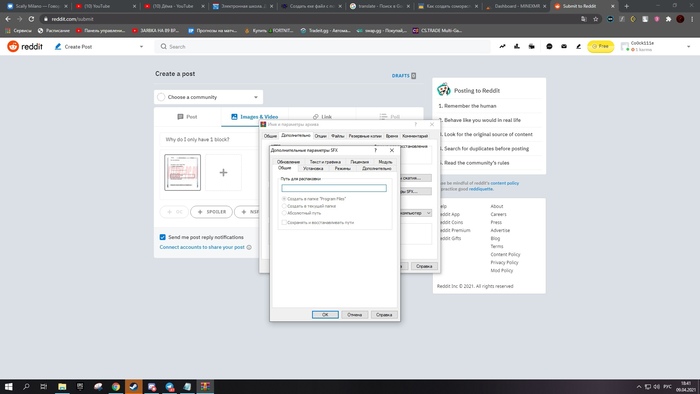Click the translate page icon in address bar
This screenshot has width=700, height=394.
[x=584, y=19]
